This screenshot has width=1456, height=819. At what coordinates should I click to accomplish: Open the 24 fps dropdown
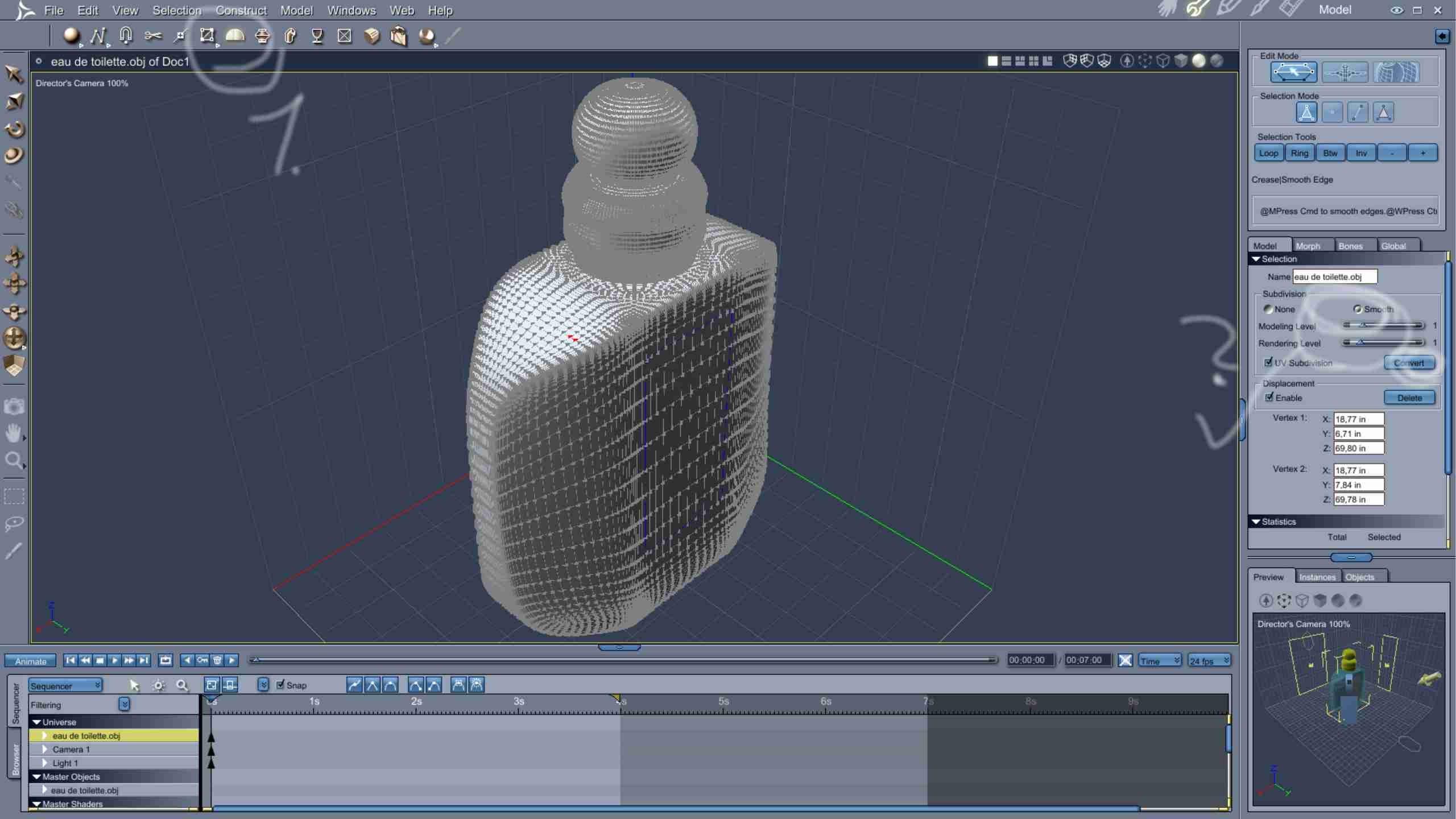coord(1209,660)
